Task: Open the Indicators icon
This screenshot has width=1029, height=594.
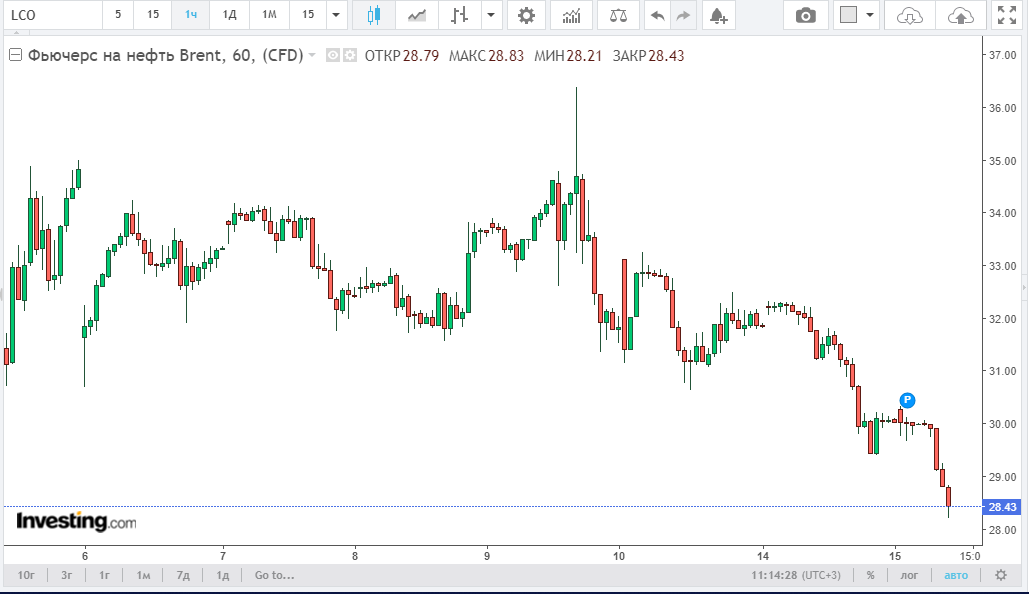Action: click(x=572, y=15)
